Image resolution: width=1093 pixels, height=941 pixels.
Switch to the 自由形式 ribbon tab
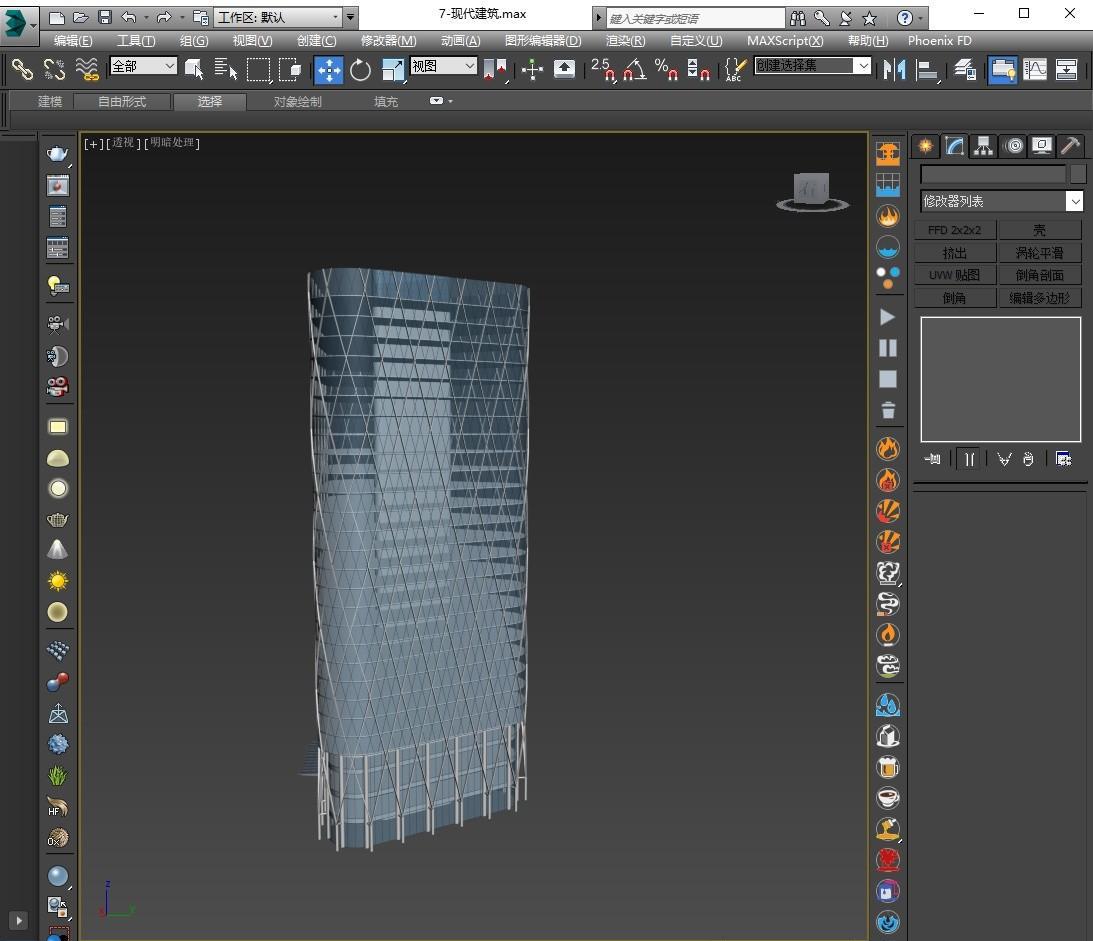pos(122,102)
